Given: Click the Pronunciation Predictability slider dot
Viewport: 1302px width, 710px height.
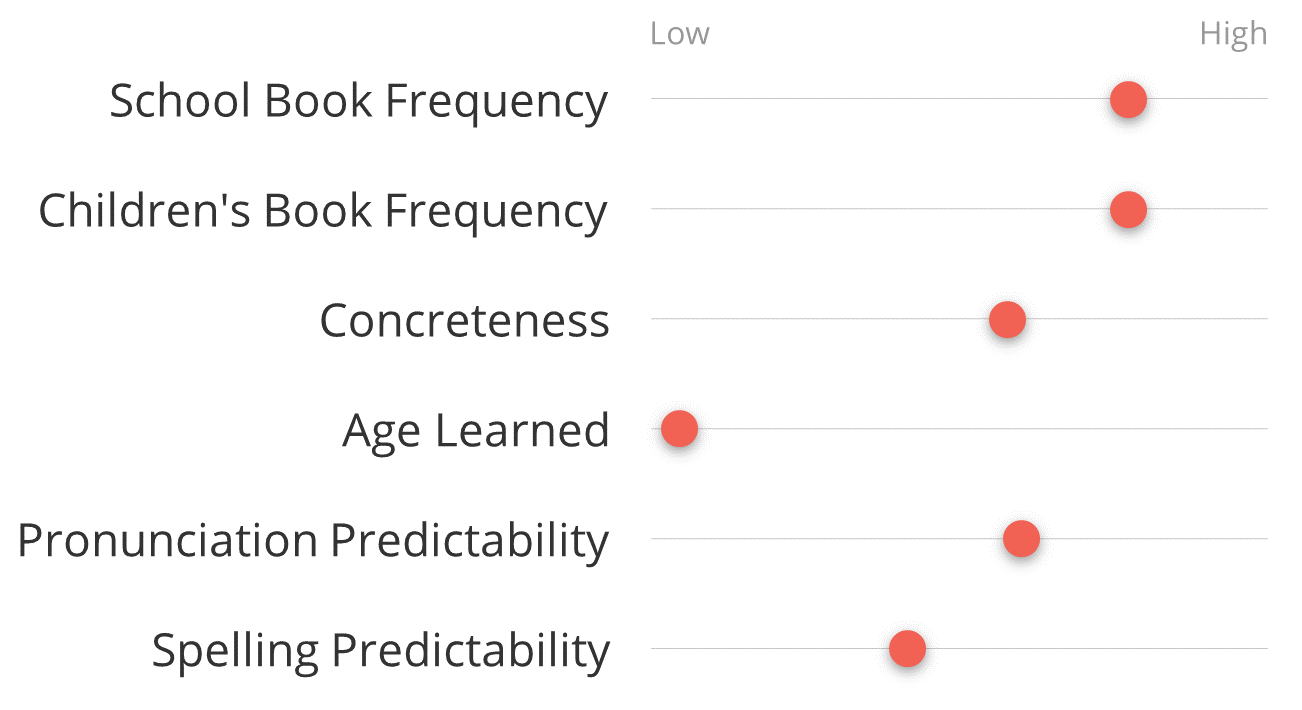Looking at the screenshot, I should 1021,539.
